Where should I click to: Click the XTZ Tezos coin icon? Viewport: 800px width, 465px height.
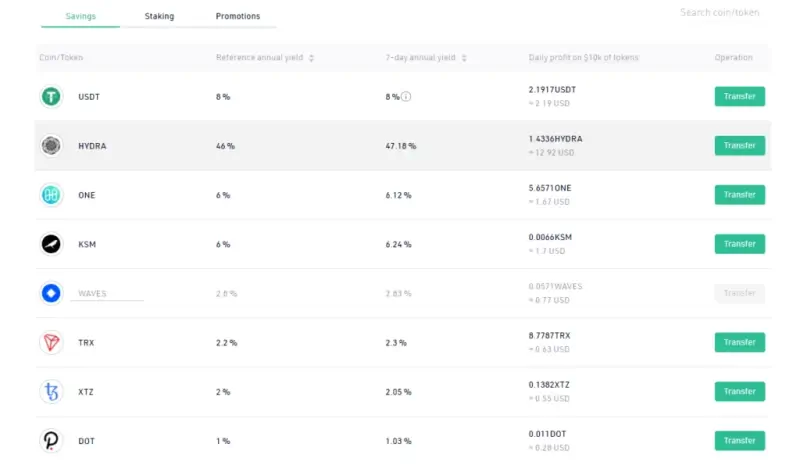point(51,392)
